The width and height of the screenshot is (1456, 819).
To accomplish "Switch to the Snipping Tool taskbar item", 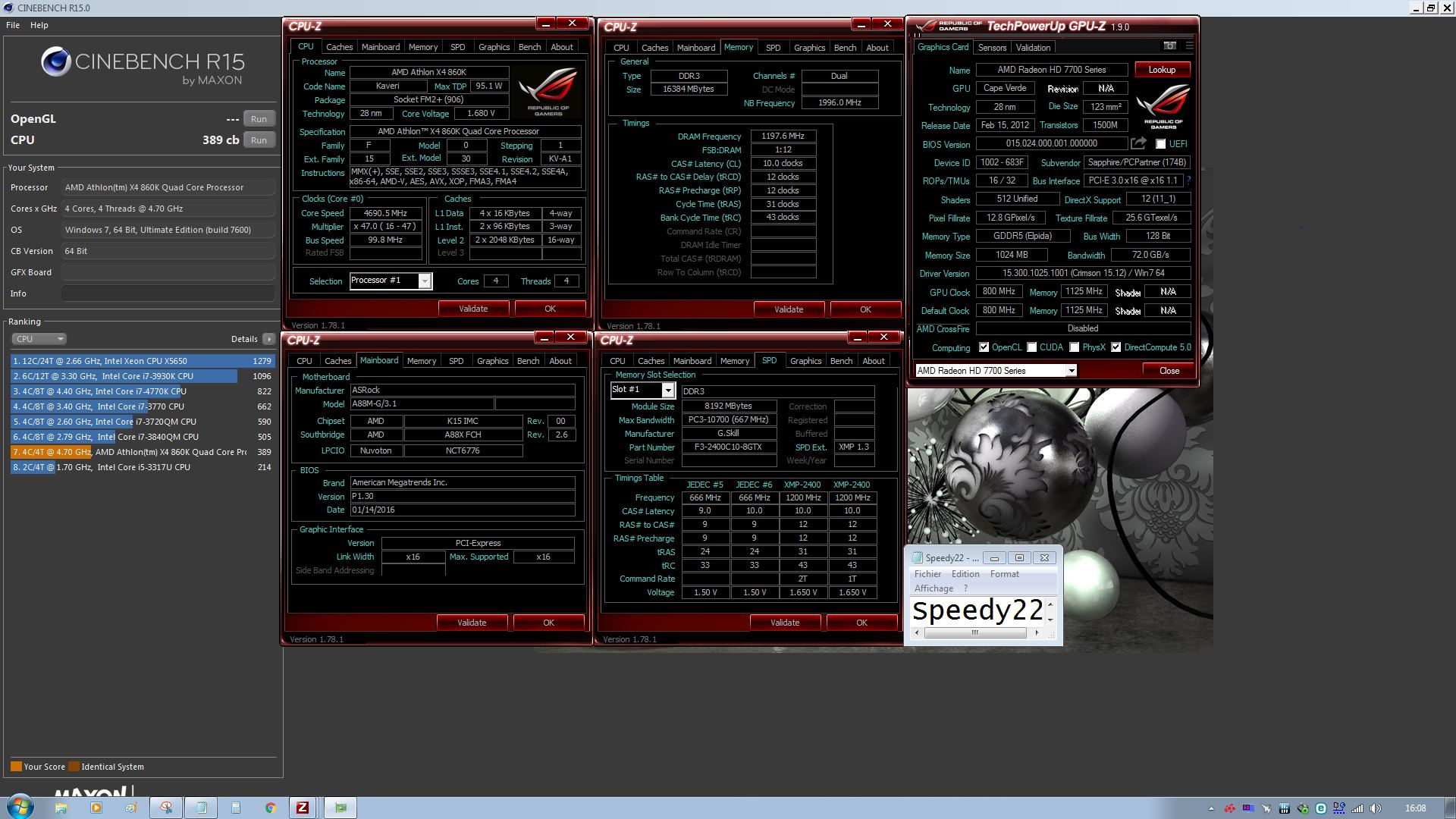I will pyautogui.click(x=166, y=808).
